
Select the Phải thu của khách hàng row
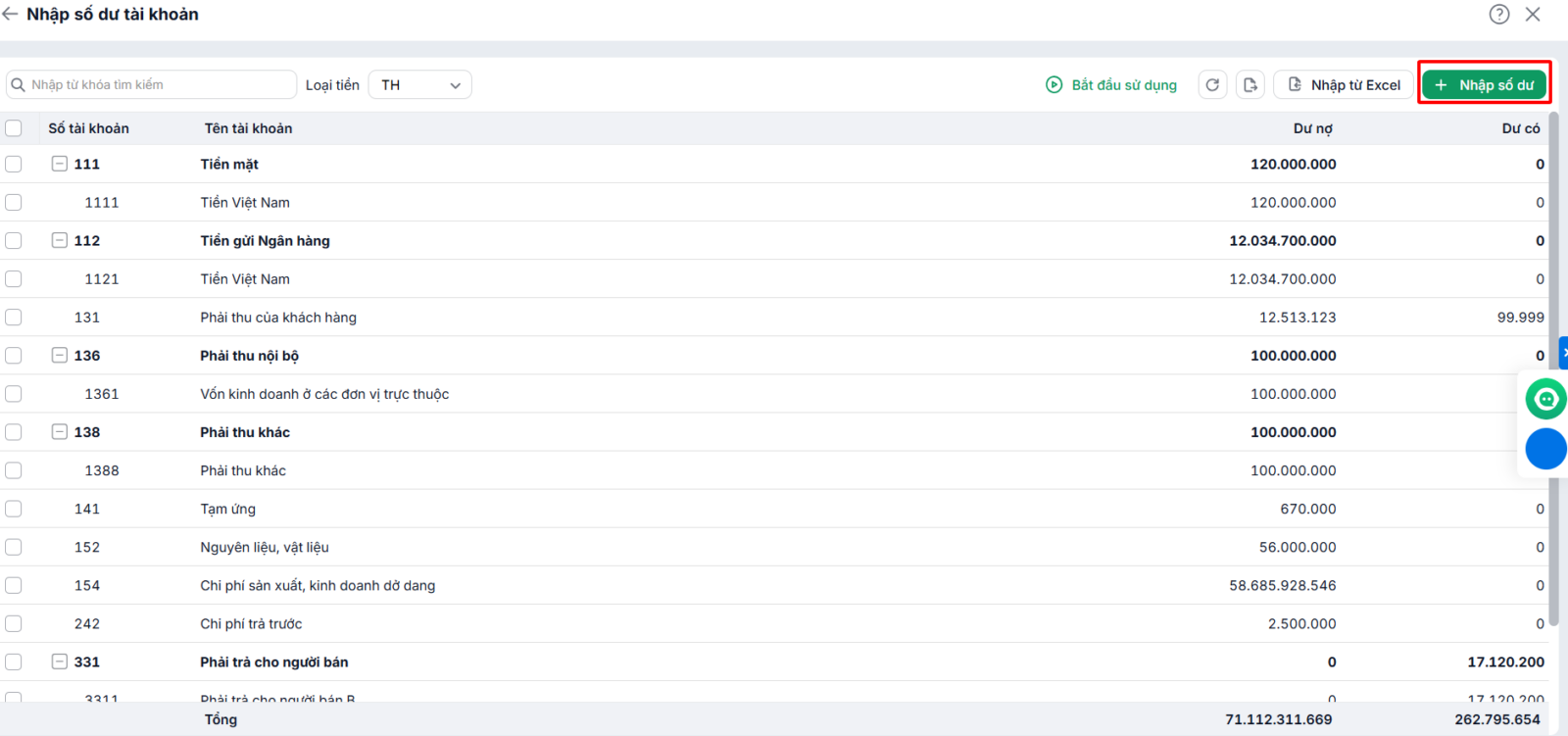(x=774, y=318)
